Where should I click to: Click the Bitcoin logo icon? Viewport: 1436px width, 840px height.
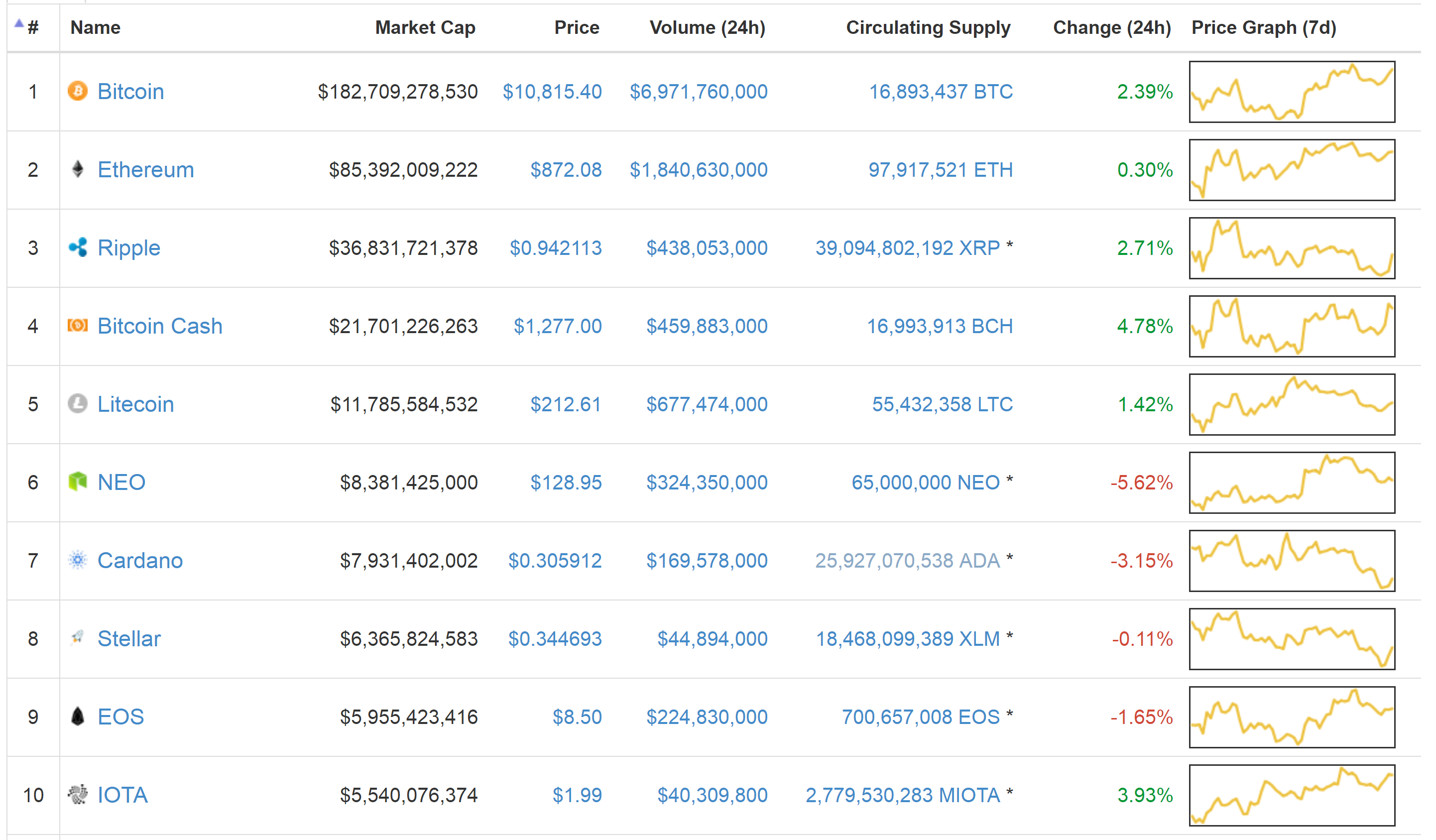point(78,91)
